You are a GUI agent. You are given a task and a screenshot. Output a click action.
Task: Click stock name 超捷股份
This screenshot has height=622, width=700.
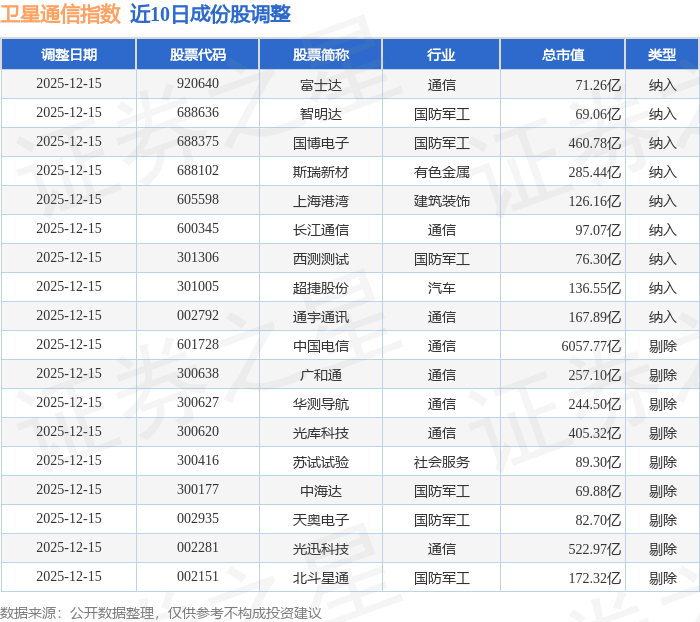point(321,288)
